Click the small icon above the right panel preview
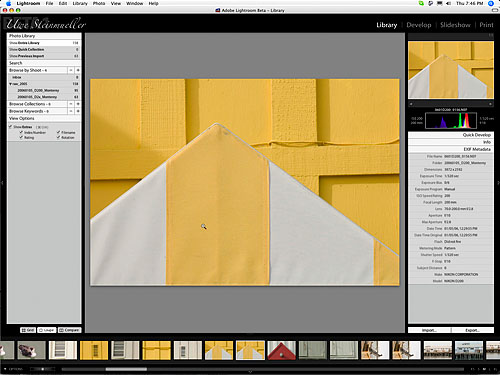 (x=491, y=35)
